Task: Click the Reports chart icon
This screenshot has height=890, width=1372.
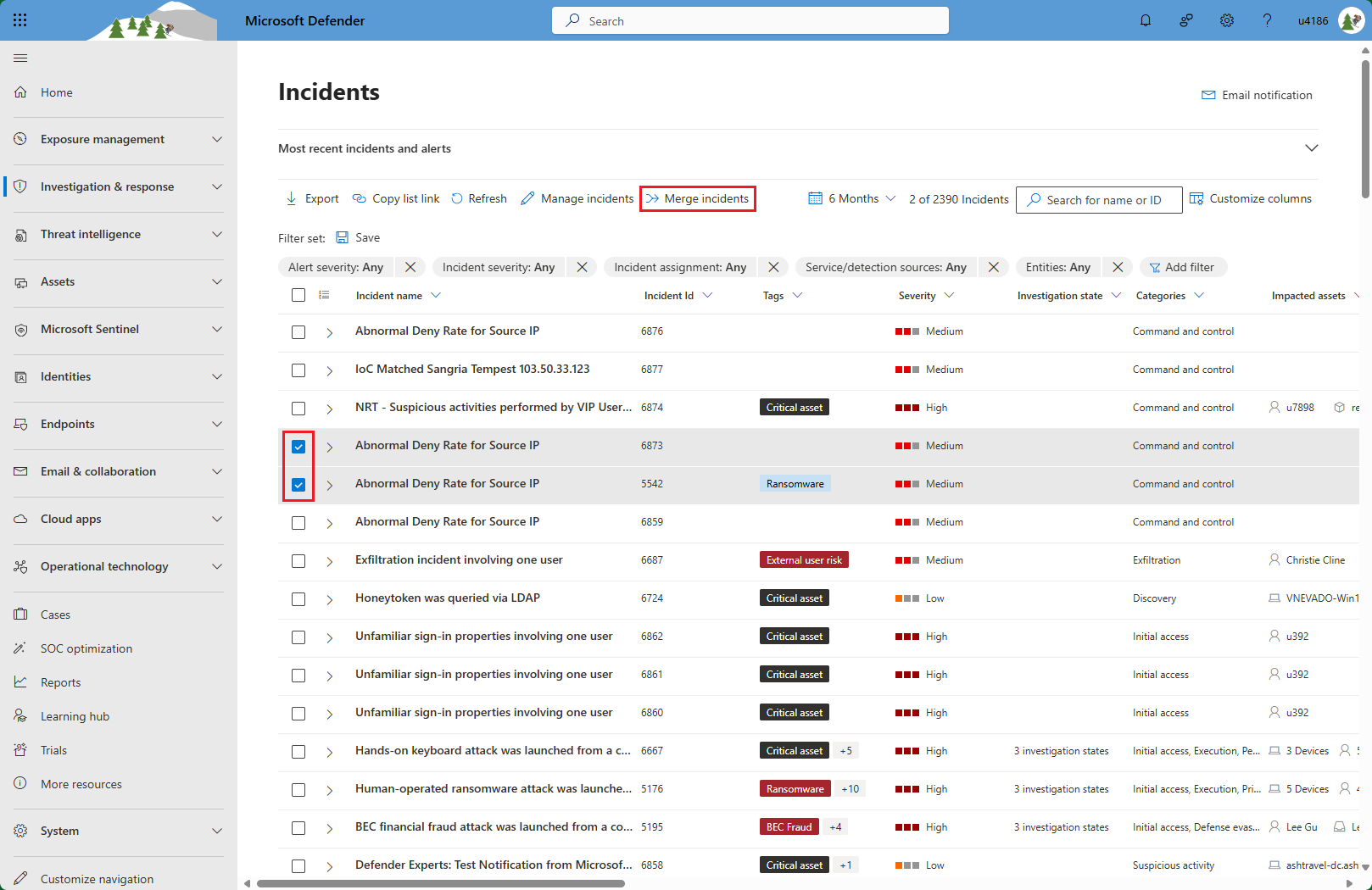Action: (20, 682)
